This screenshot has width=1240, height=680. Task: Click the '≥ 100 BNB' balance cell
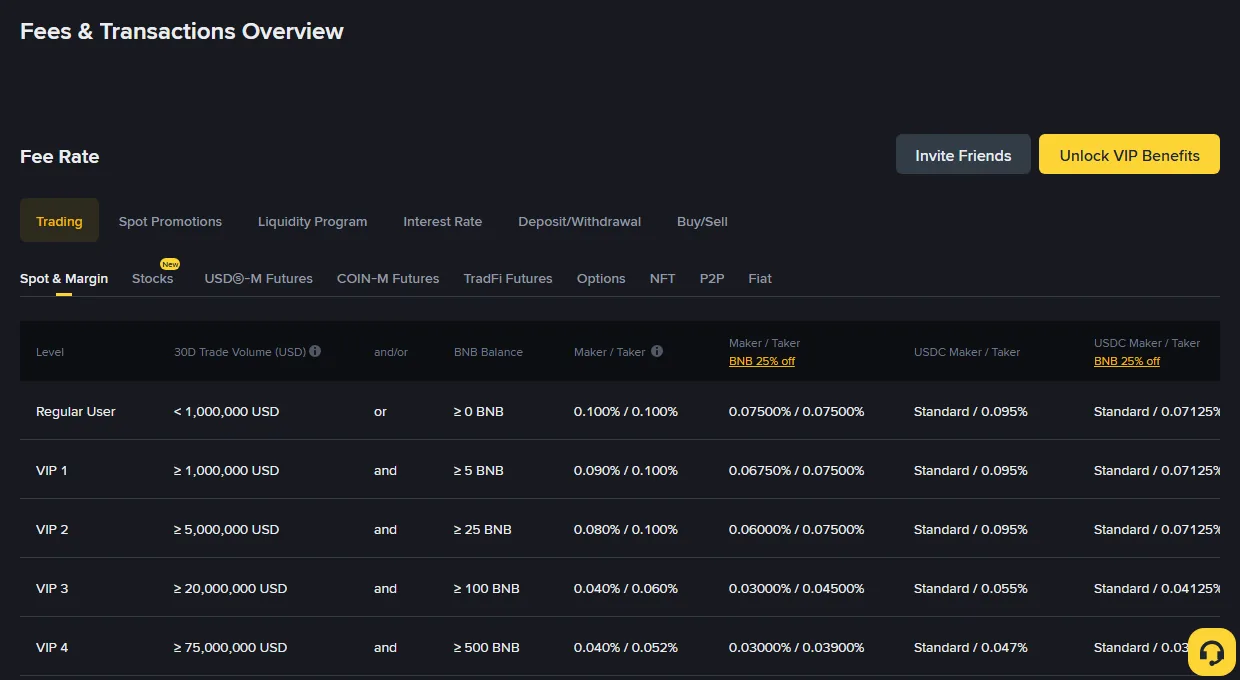487,588
